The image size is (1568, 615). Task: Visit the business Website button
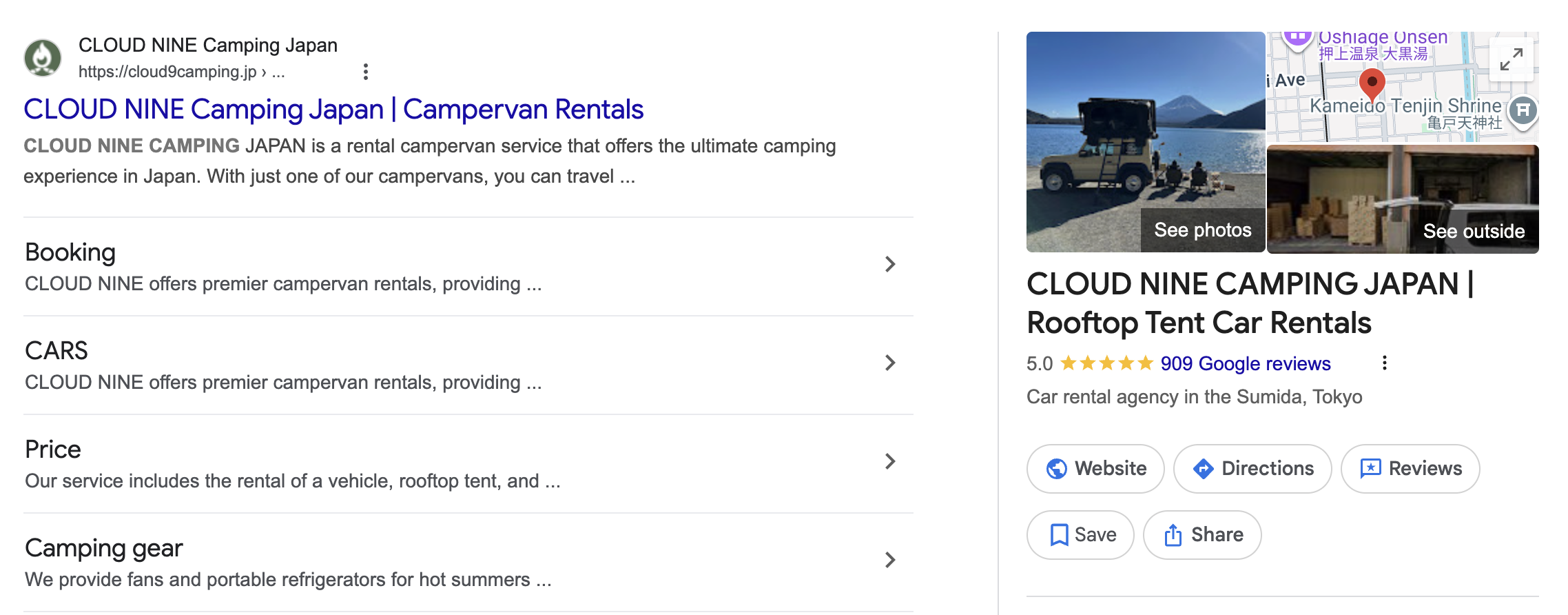pos(1095,469)
